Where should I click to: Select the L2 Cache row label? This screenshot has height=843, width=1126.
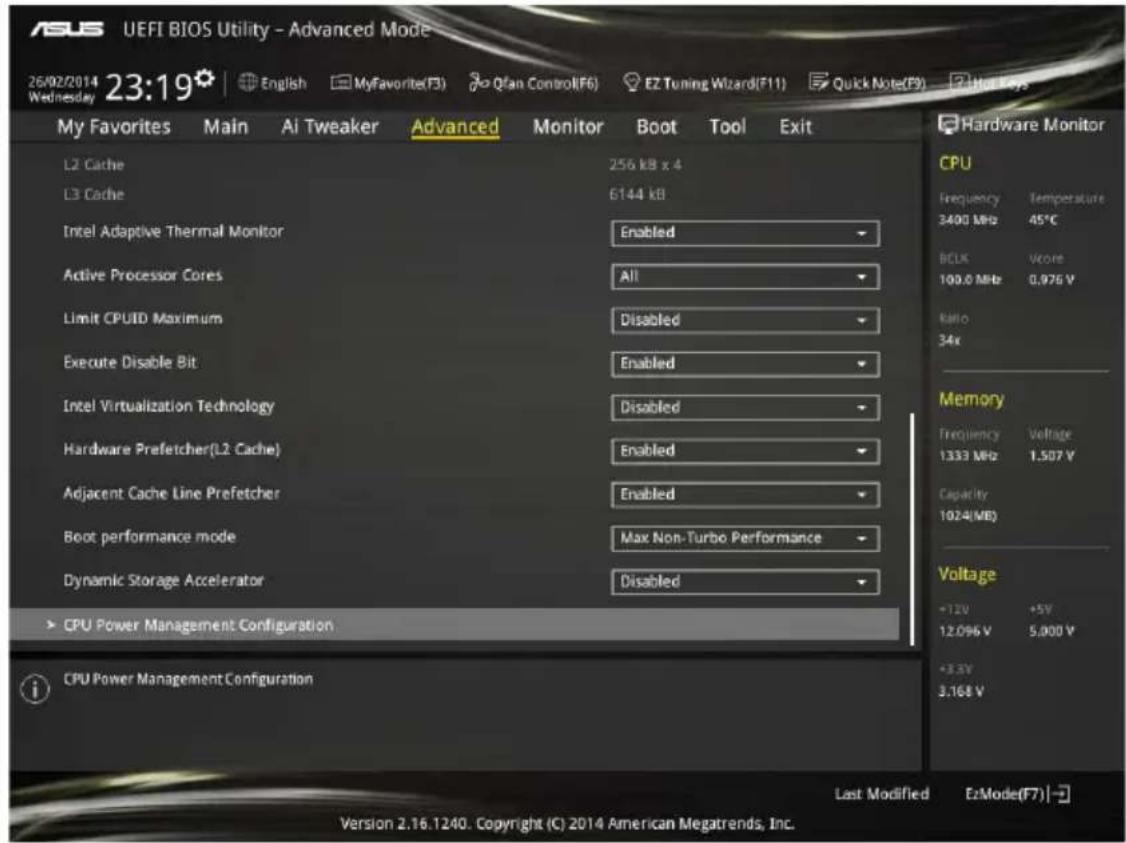click(93, 165)
